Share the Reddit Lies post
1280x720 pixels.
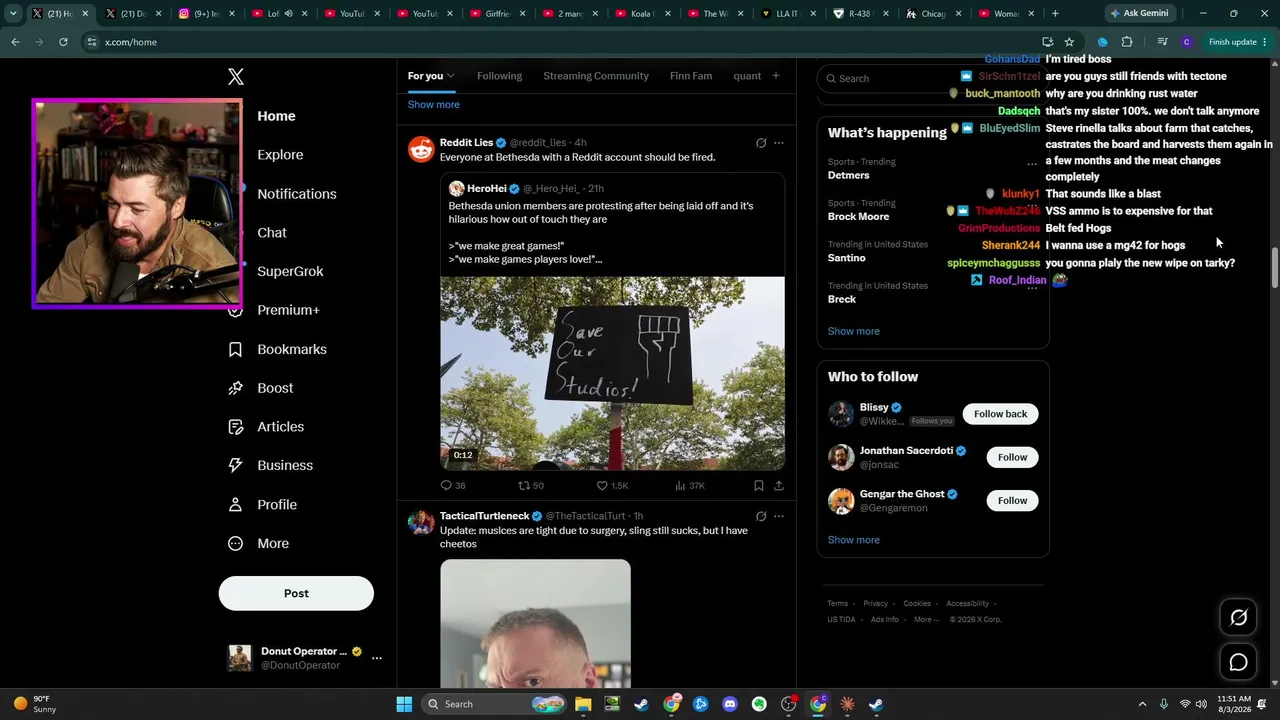click(x=779, y=486)
